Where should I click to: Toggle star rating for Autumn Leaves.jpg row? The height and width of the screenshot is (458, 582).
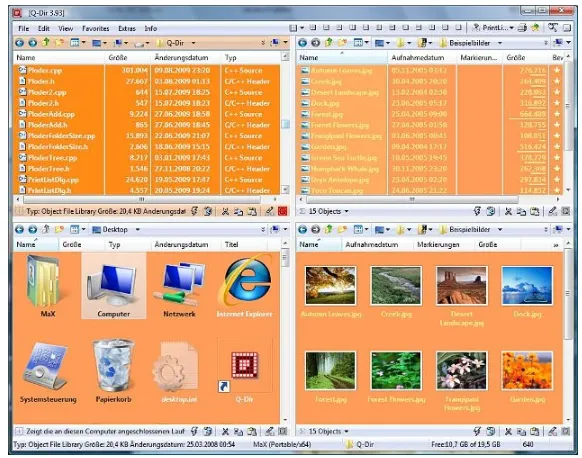[557, 71]
